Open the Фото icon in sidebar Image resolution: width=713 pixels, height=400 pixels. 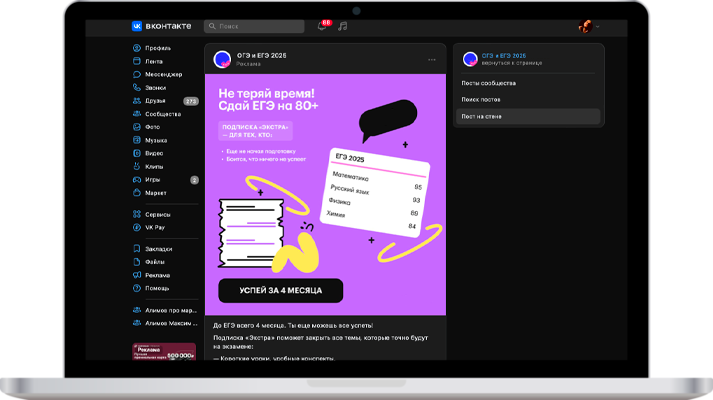[x=136, y=127]
